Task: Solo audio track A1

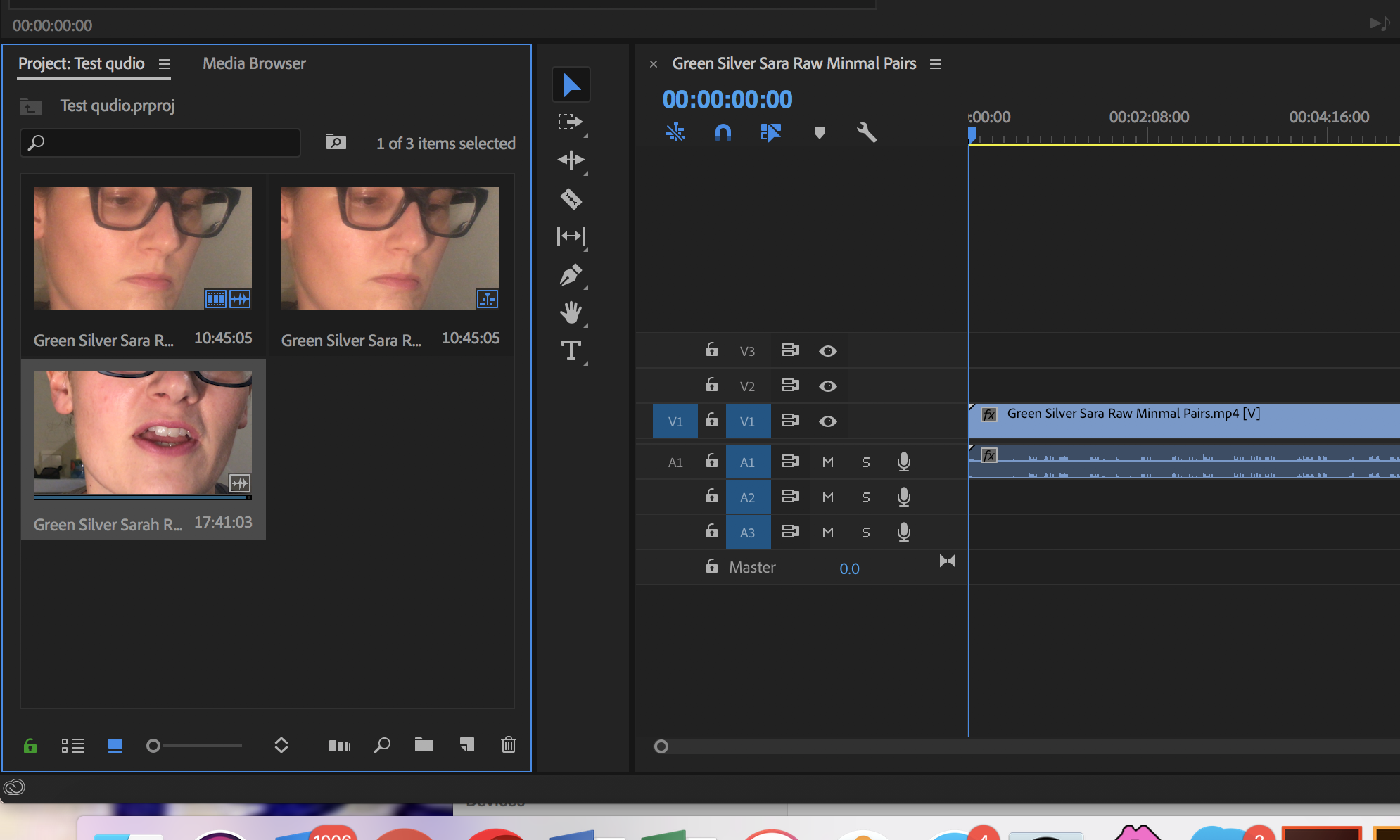Action: 865,462
